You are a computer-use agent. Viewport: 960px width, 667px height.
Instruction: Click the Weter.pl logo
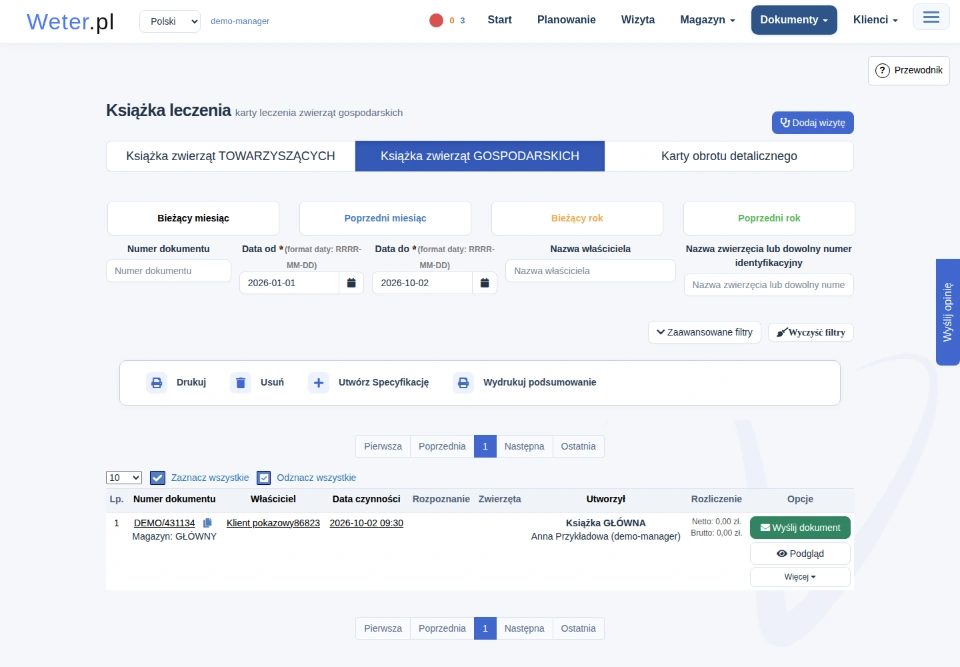click(70, 21)
